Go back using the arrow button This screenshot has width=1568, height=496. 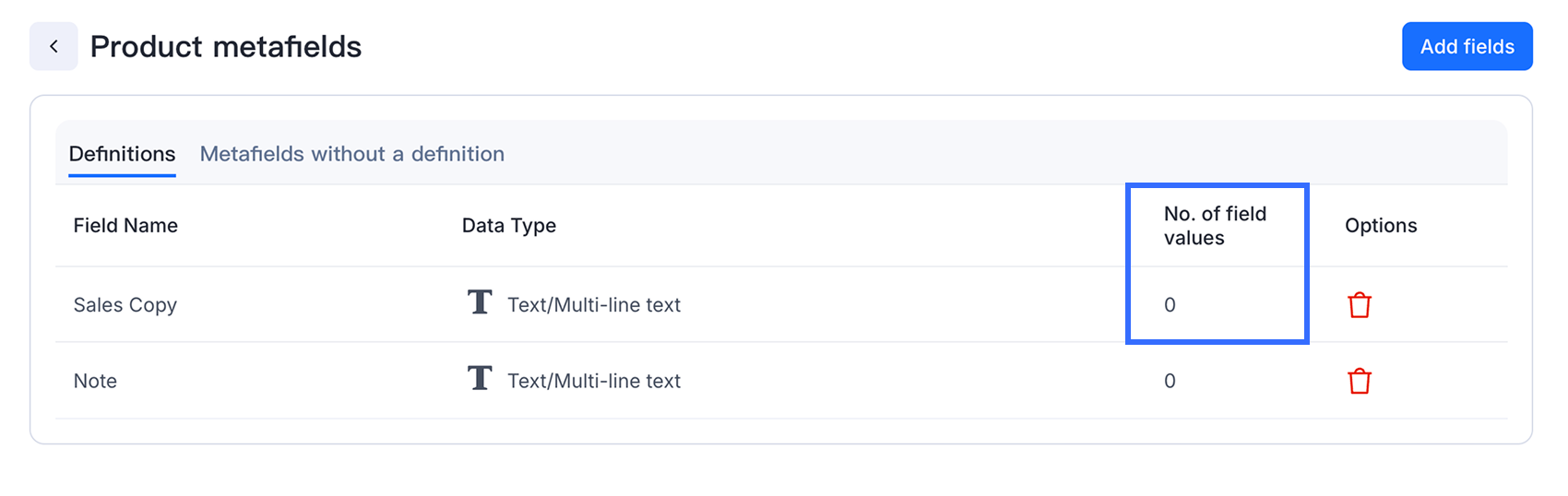53,46
